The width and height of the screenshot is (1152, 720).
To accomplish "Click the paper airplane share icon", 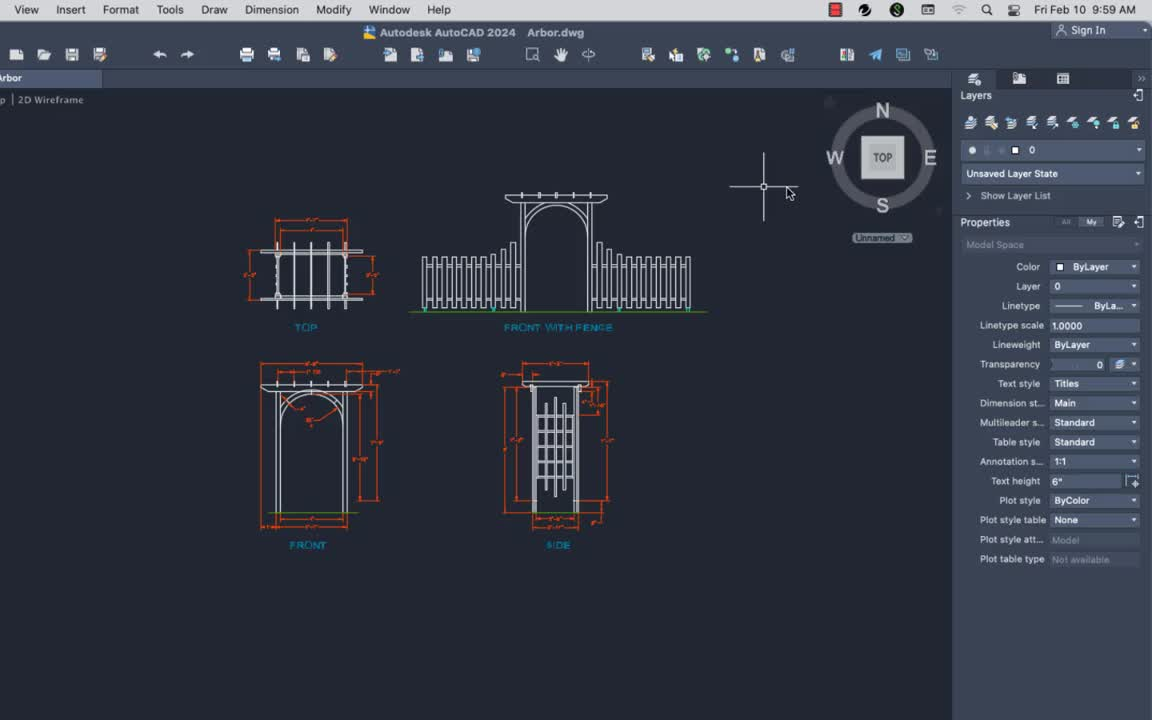I will pos(875,54).
